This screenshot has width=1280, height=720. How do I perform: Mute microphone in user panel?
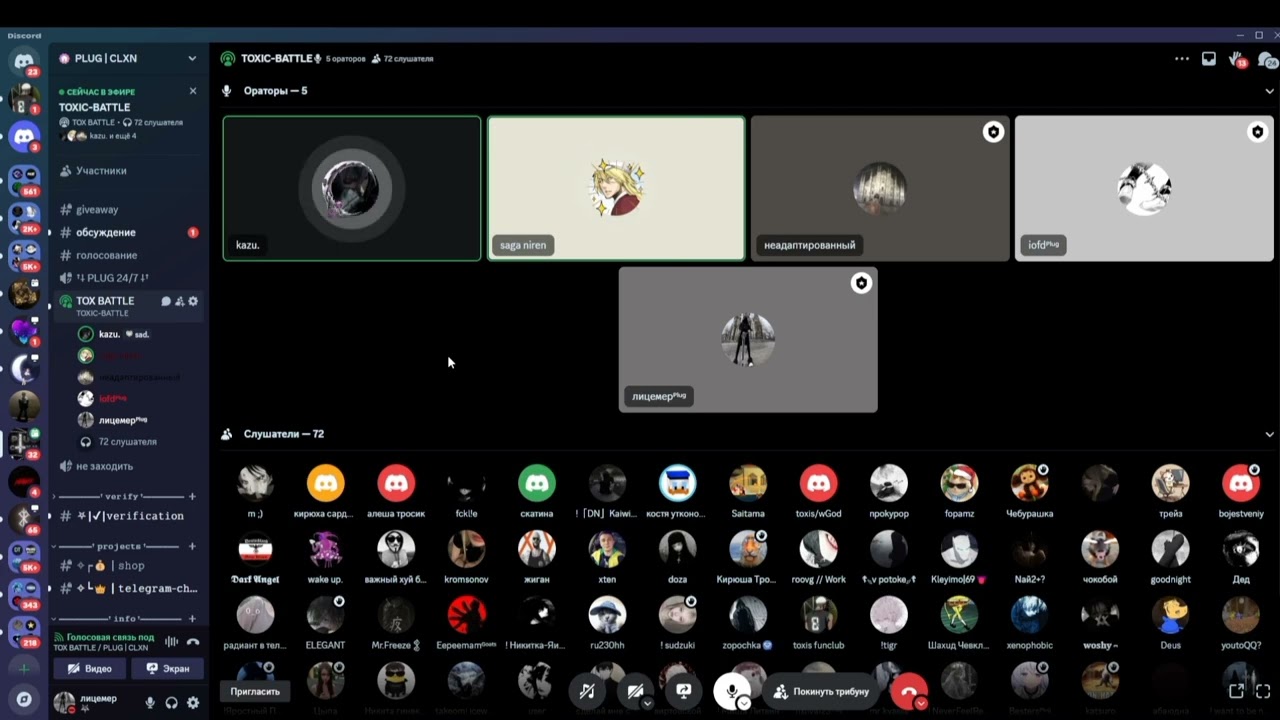pos(150,703)
